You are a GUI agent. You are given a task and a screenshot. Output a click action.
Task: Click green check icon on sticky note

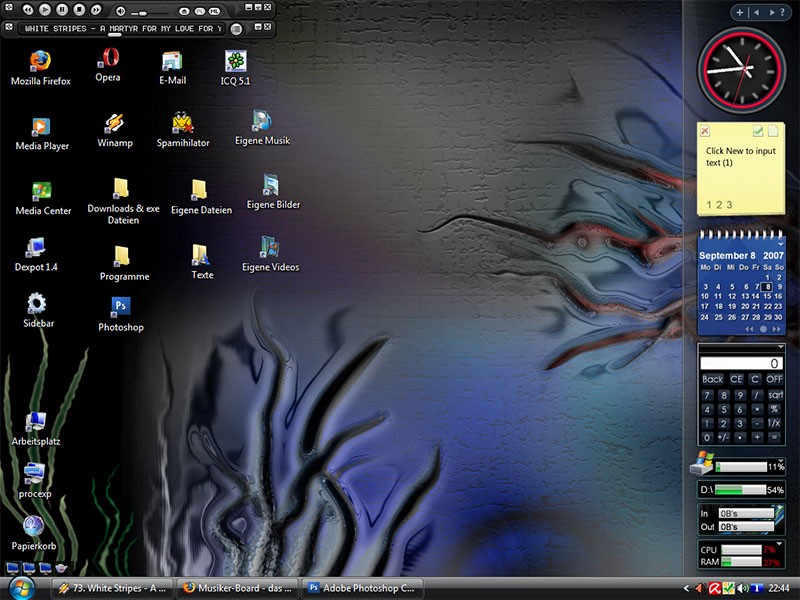pos(758,131)
